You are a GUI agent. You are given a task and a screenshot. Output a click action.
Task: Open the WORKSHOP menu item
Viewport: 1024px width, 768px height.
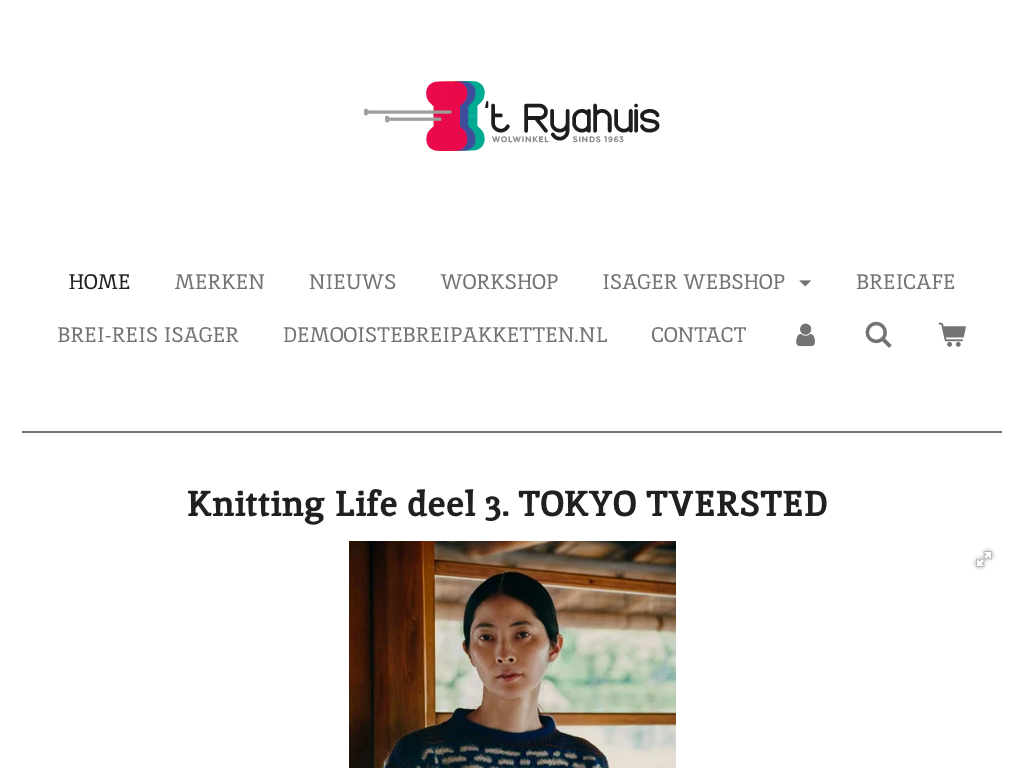point(499,281)
